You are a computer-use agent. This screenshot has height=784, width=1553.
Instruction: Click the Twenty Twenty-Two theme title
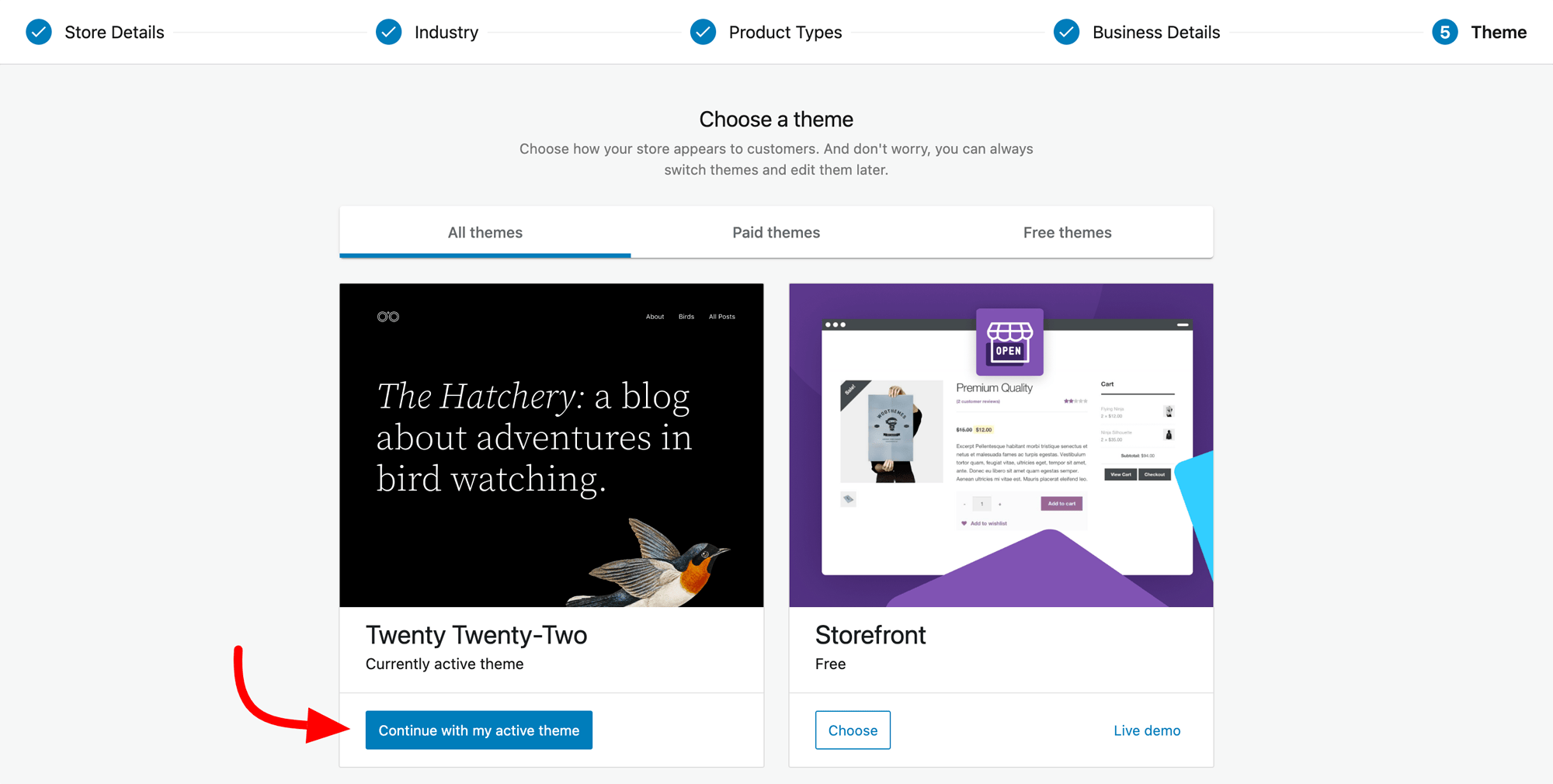(x=476, y=635)
